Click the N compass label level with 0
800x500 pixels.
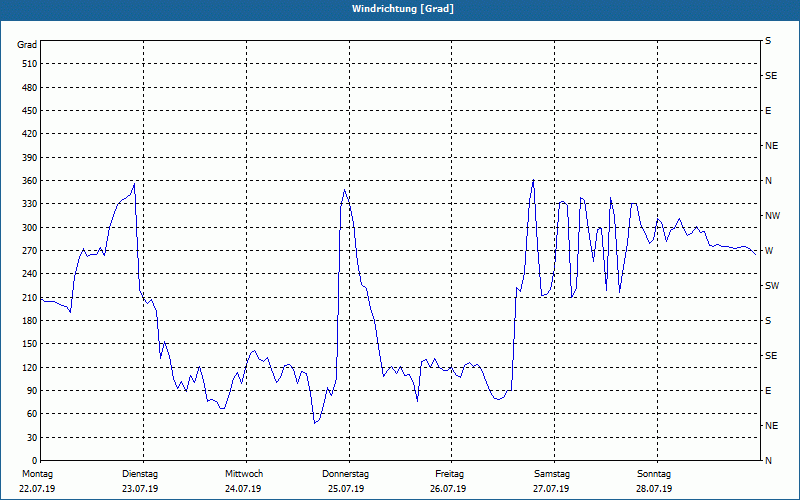click(768, 461)
